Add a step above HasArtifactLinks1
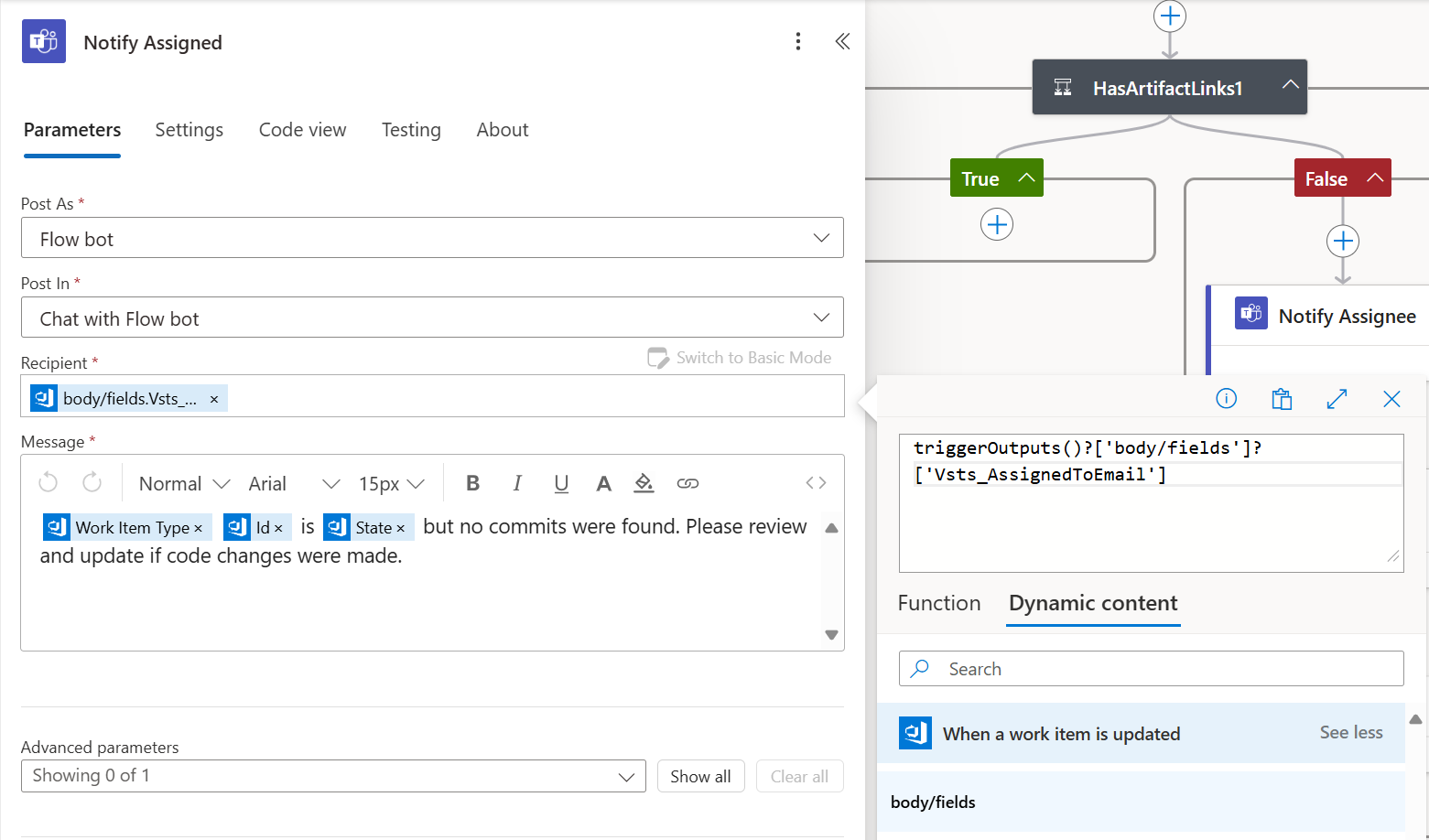The image size is (1429, 840). click(1170, 16)
